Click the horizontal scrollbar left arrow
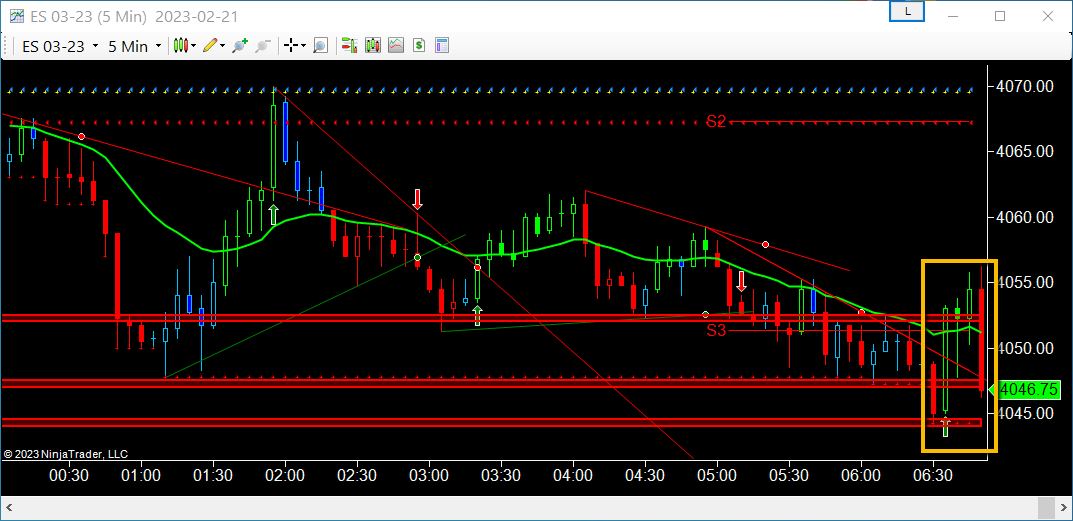Screen dimensions: 1073x521 [11, 508]
